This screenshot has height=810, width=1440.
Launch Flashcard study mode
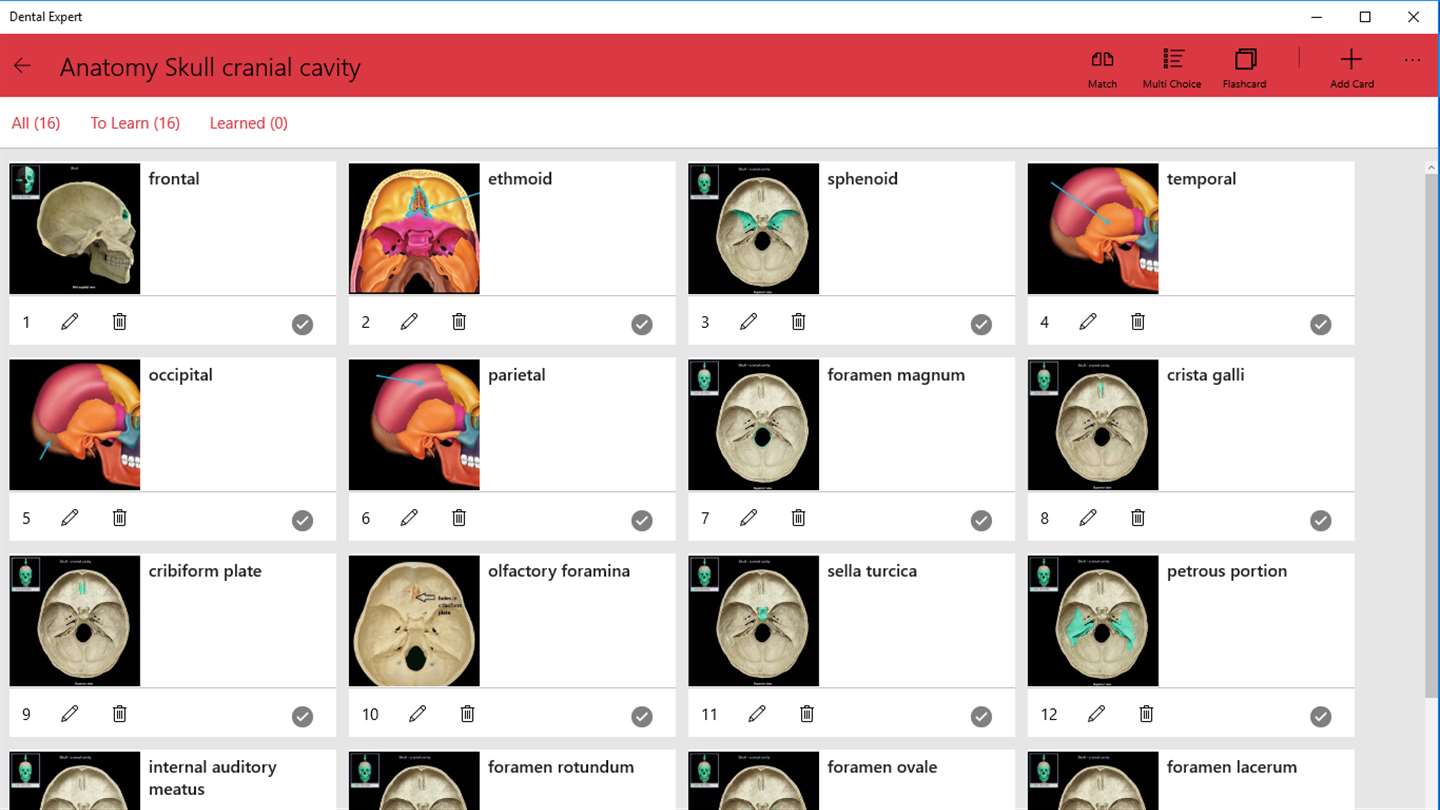pyautogui.click(x=1244, y=68)
